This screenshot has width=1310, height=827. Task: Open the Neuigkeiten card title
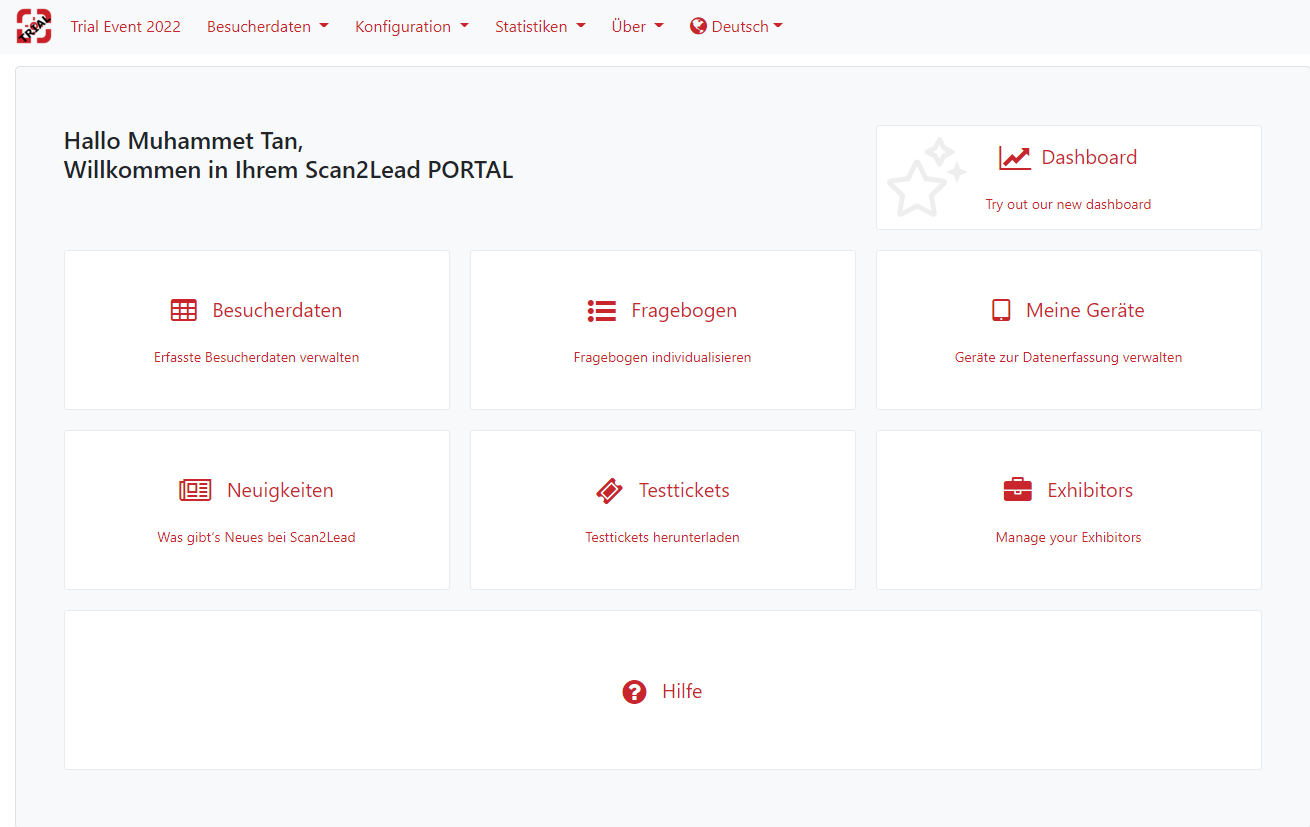(x=280, y=491)
